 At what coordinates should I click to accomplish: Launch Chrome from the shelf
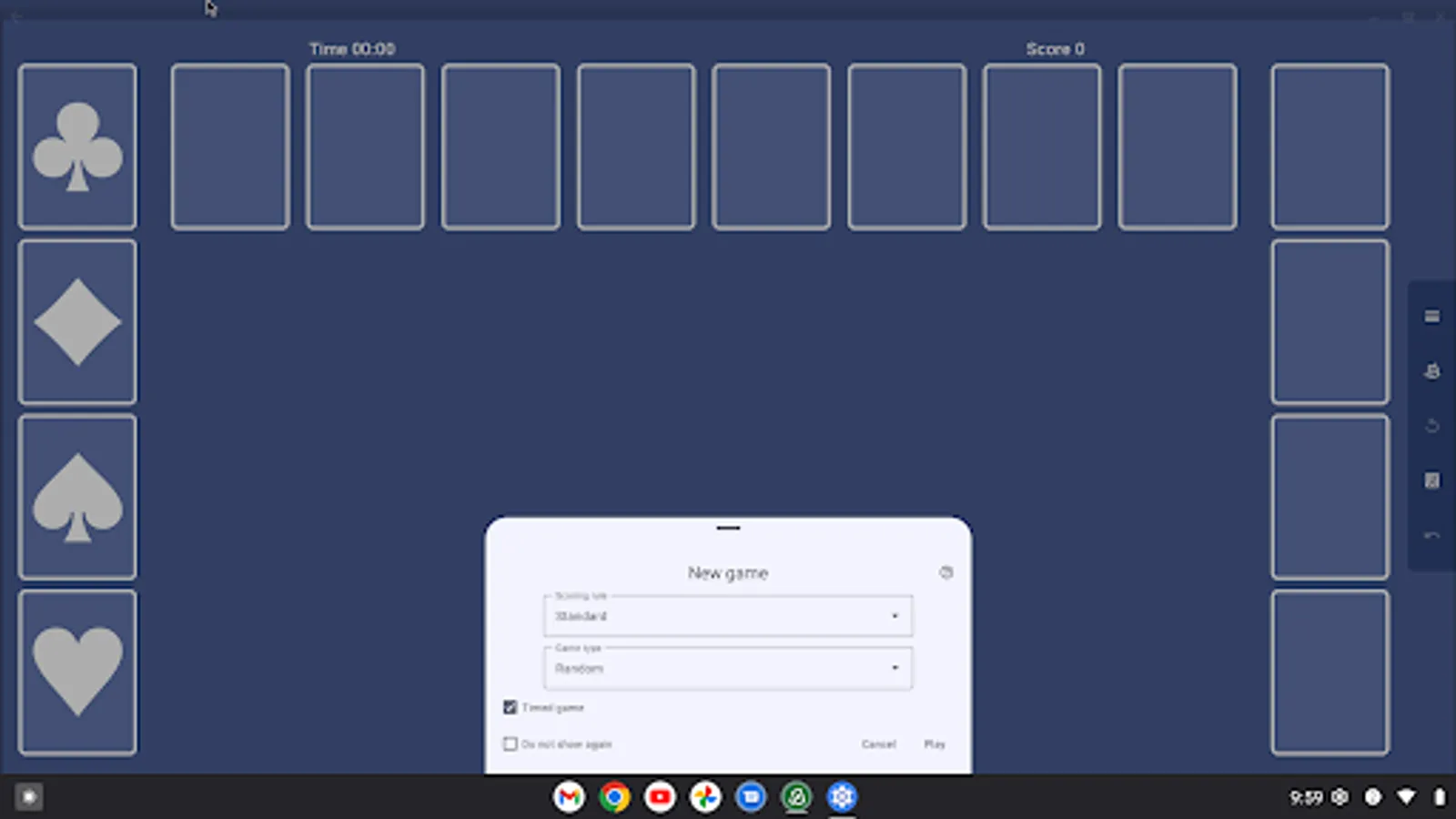615,796
